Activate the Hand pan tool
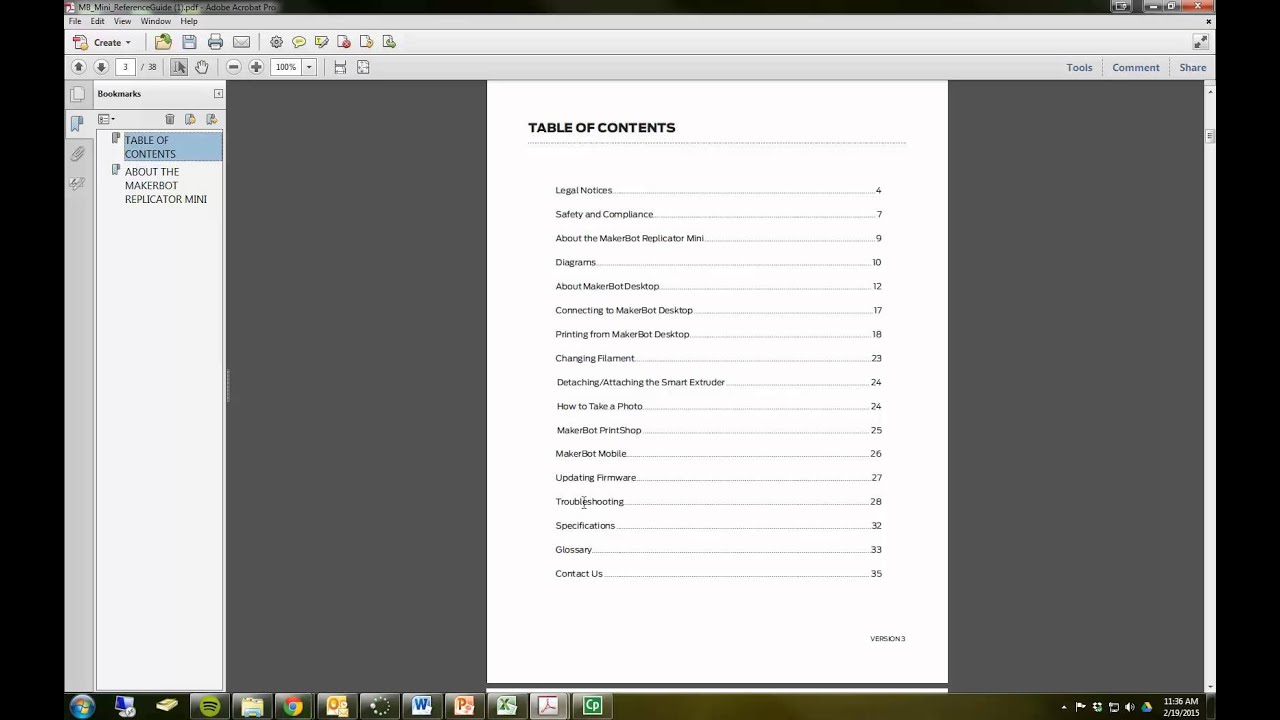 (201, 67)
